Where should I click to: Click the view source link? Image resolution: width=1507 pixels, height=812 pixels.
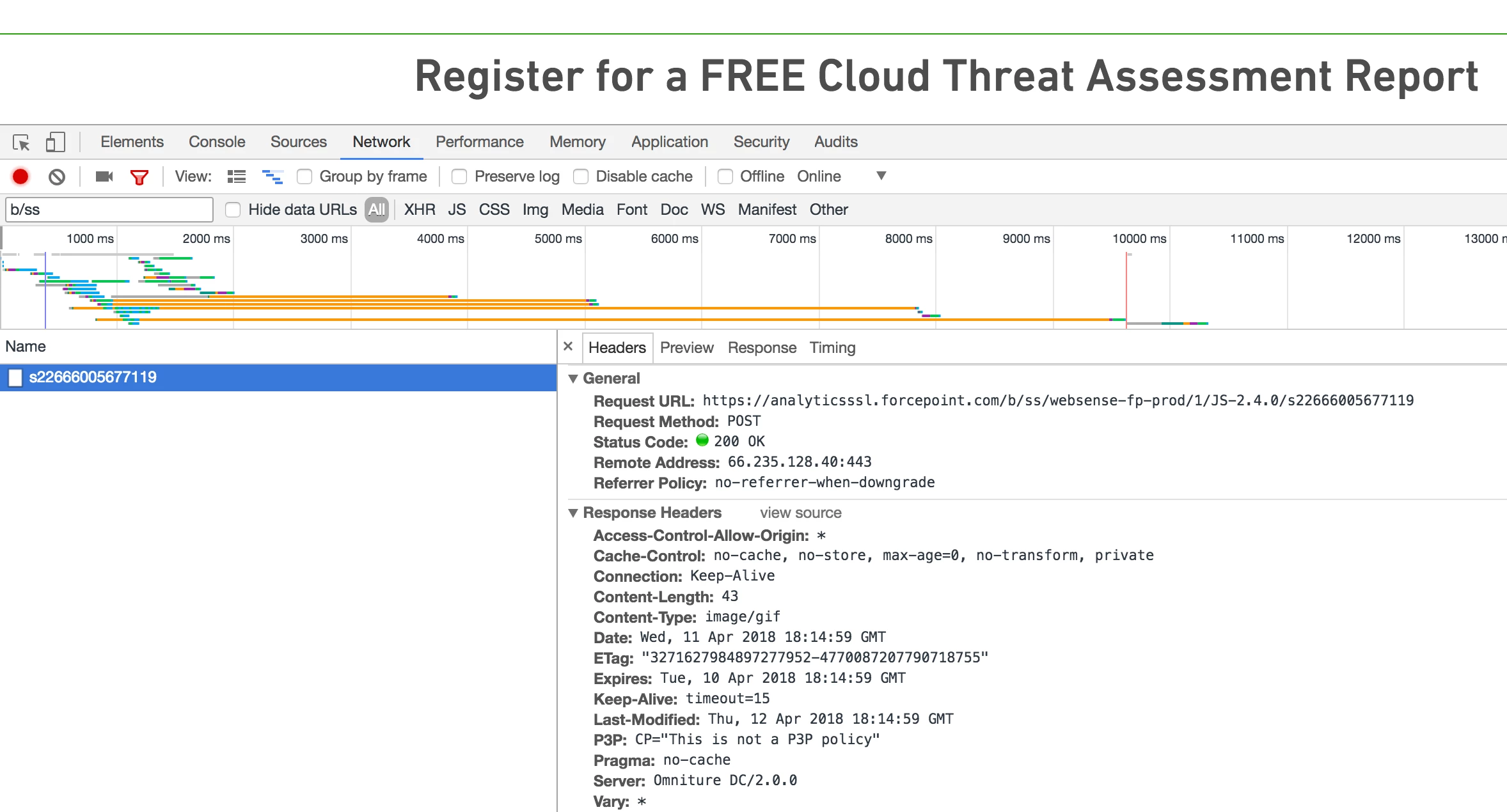[800, 513]
